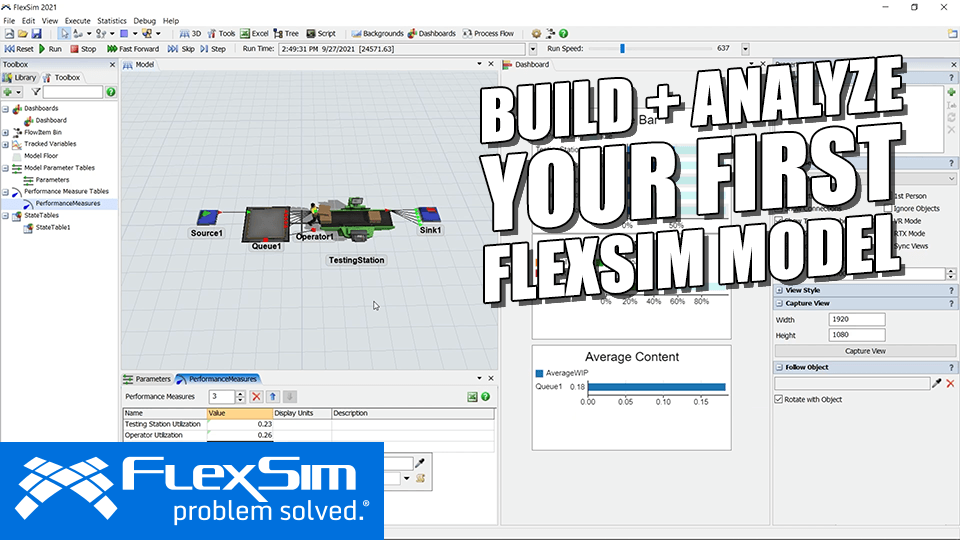This screenshot has height=540, width=960.
Task: Click the Capture View button
Action: point(865,351)
